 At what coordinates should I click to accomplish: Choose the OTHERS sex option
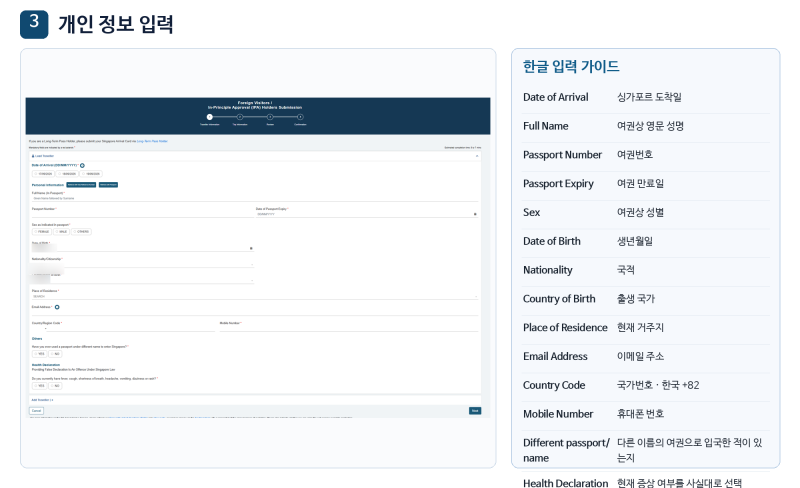coord(81,232)
